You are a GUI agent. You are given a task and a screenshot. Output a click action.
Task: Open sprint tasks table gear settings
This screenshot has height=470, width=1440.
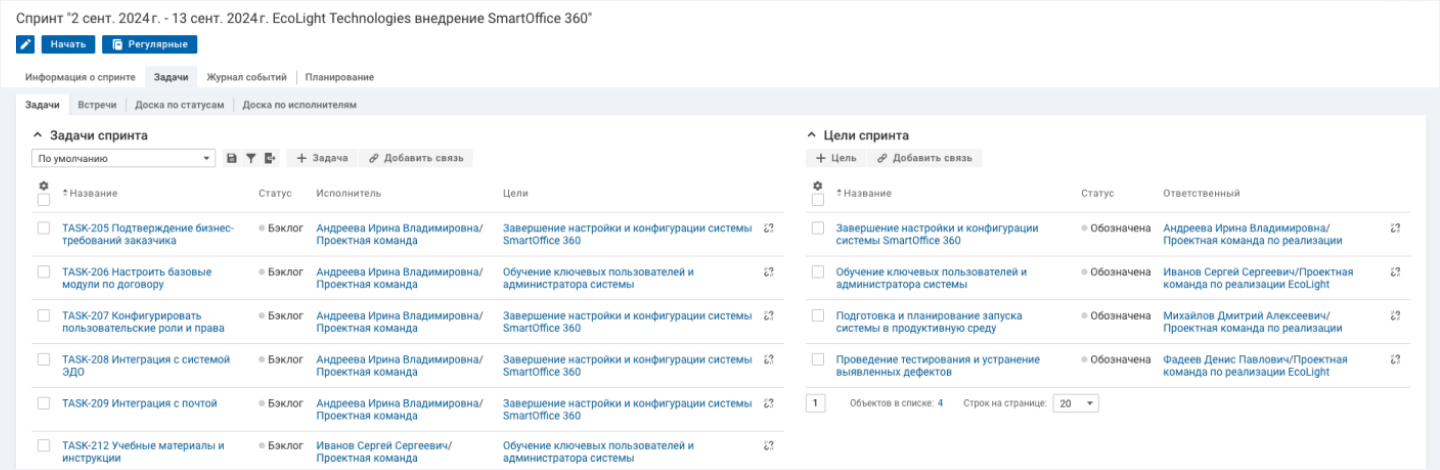43,185
